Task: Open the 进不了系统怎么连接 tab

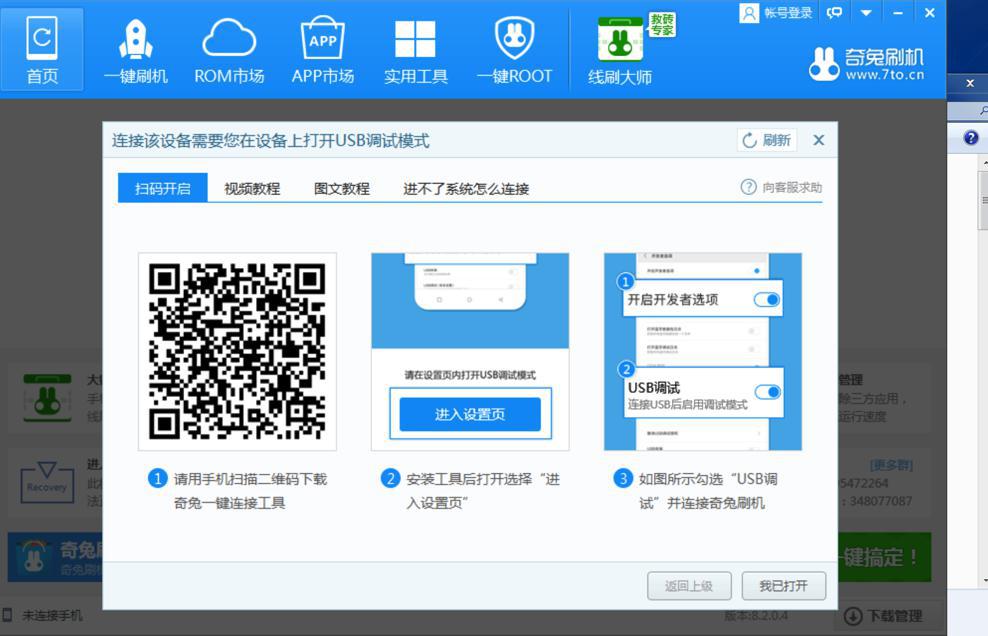Action: point(466,188)
